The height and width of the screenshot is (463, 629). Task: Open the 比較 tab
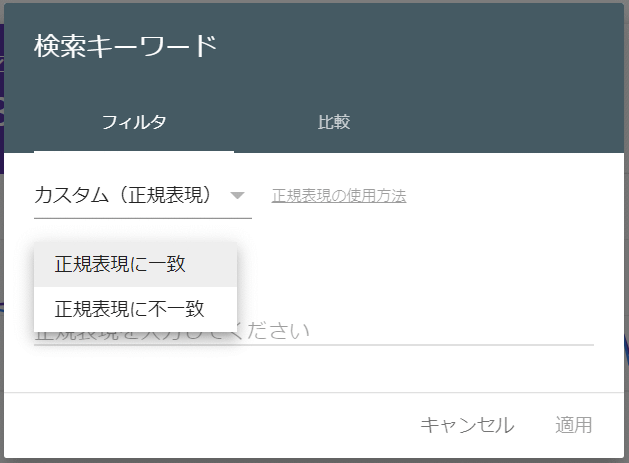(334, 122)
